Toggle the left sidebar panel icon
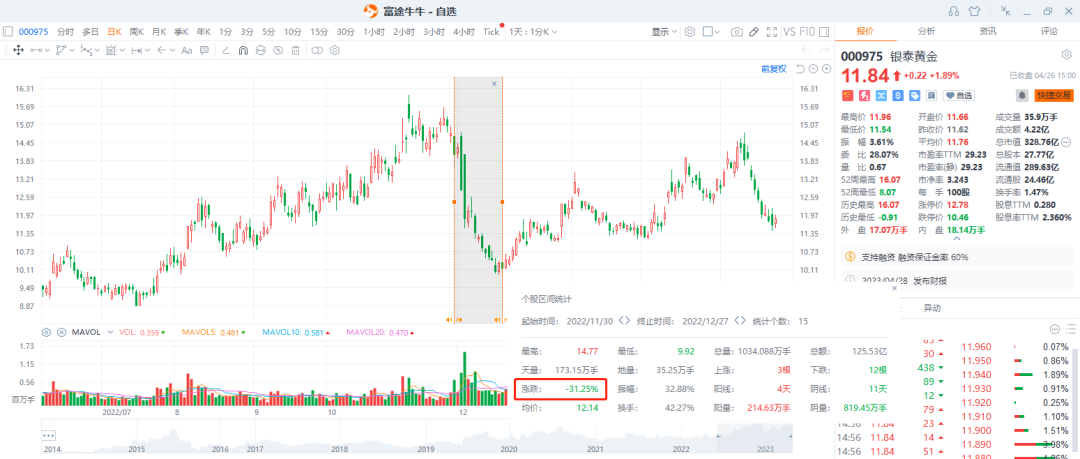The image size is (1080, 459). (x=8, y=32)
